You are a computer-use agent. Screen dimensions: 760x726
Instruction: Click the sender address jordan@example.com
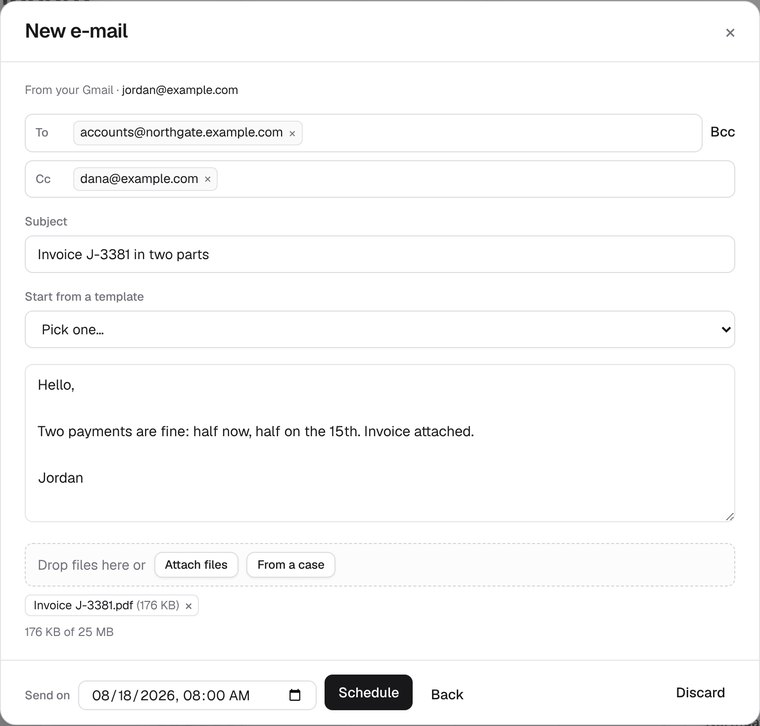pyautogui.click(x=180, y=90)
